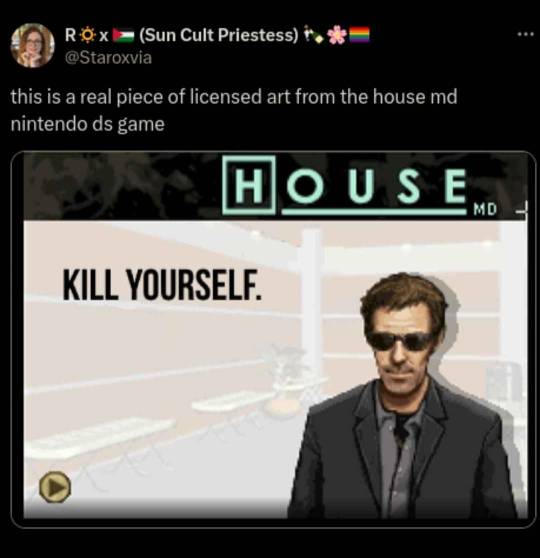Viewport: 540px width, 558px height.
Task: Click the pink flower emoji in name
Action: (x=336, y=35)
